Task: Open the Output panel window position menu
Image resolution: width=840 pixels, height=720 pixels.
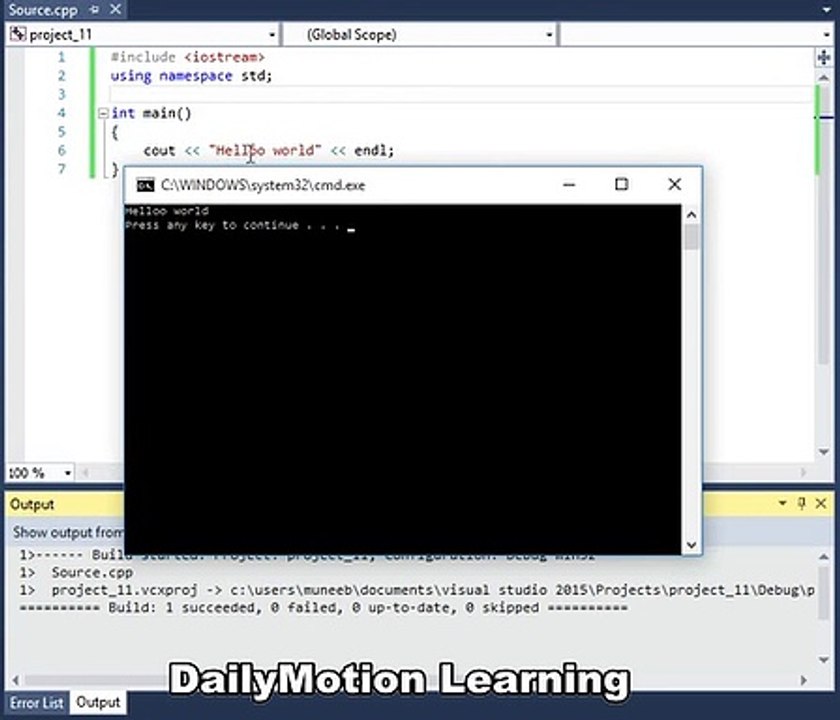Action: (783, 503)
